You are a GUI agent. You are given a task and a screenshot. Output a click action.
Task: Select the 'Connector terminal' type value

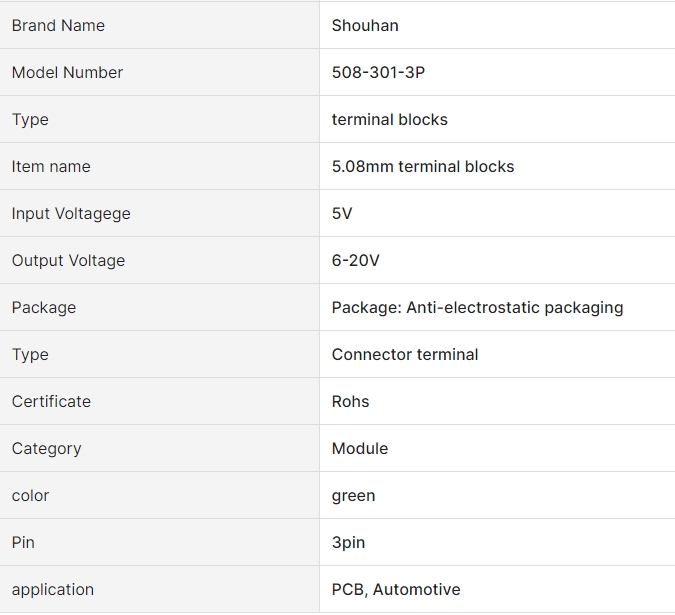[x=405, y=354]
